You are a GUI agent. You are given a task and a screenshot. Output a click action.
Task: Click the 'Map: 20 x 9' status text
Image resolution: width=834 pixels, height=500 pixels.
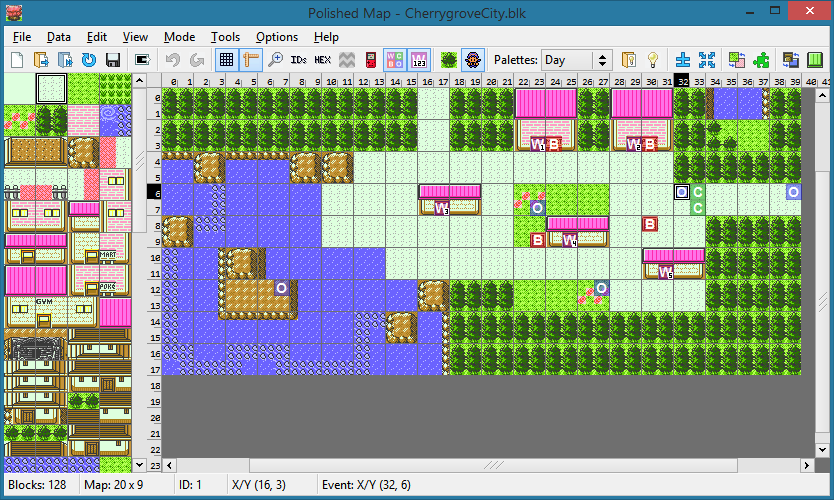(114, 485)
